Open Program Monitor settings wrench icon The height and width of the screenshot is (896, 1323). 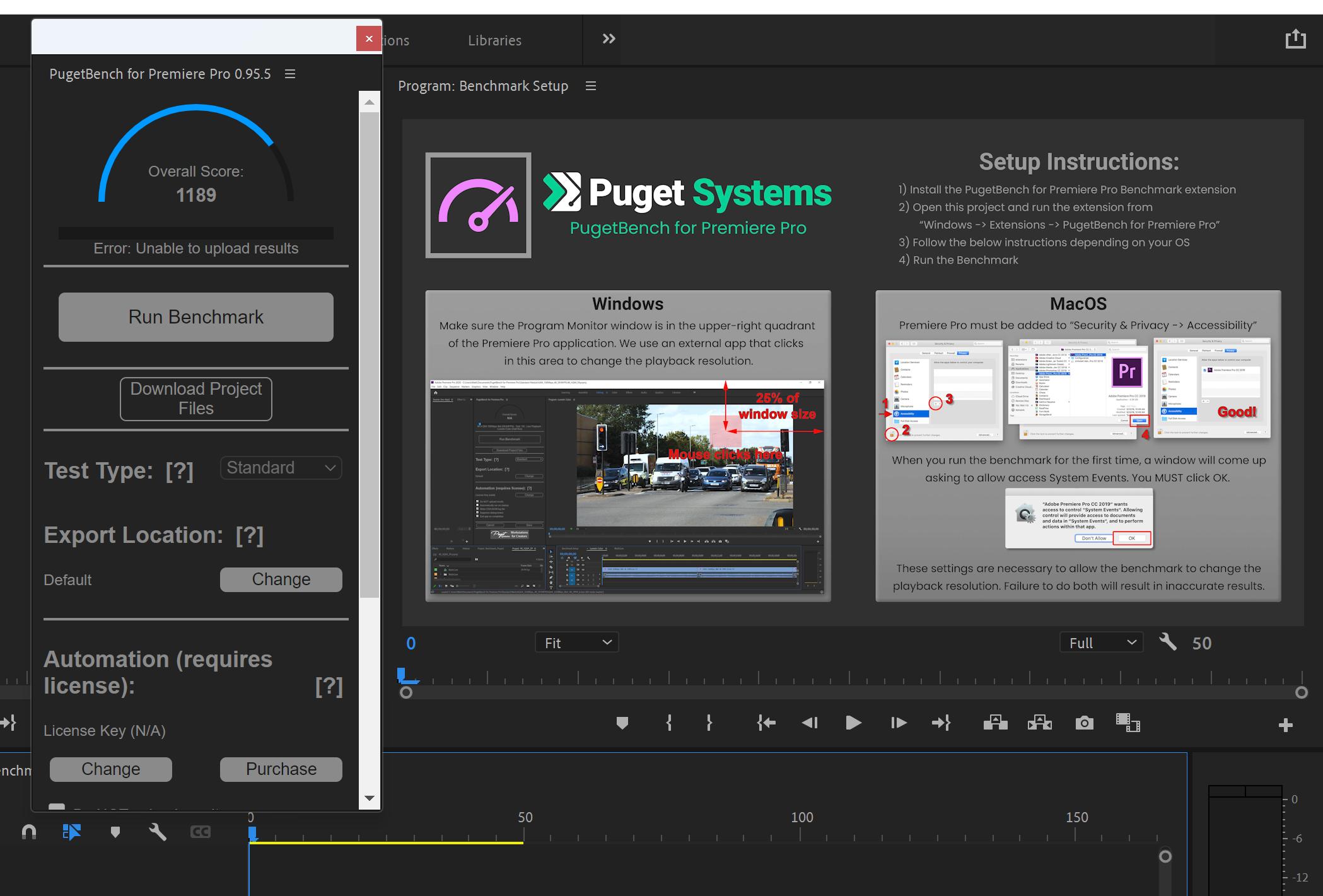pyautogui.click(x=1167, y=642)
